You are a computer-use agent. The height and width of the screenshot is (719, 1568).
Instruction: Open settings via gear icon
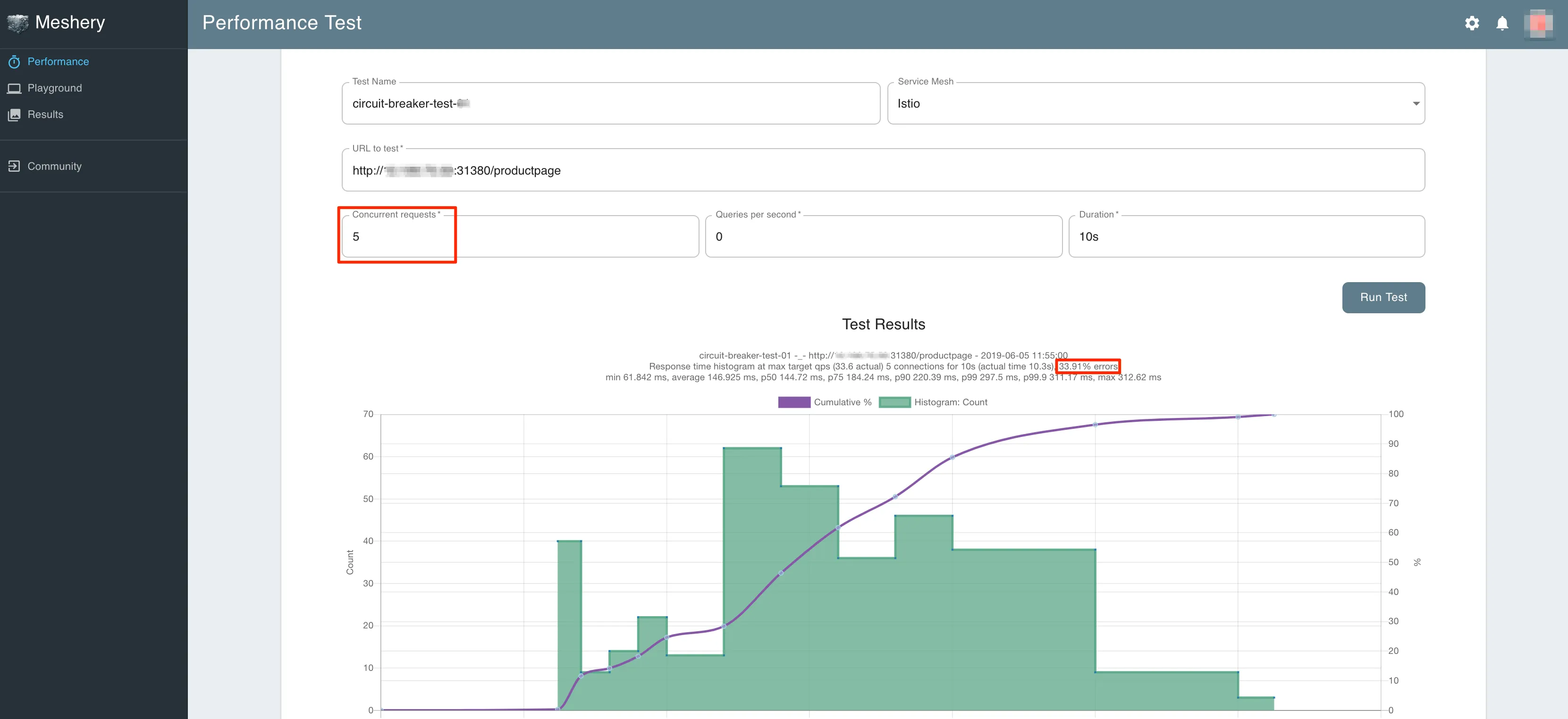pos(1471,23)
